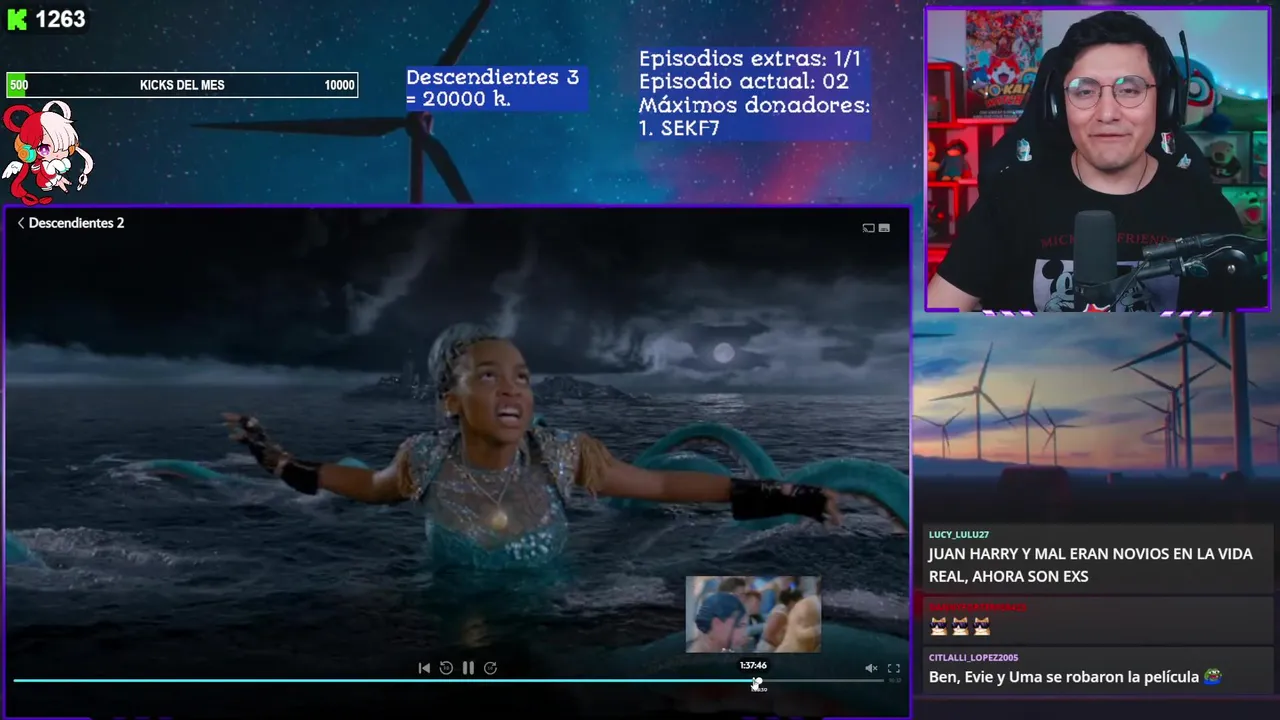
Task: Click the cat emoji chat message
Action: (960, 627)
